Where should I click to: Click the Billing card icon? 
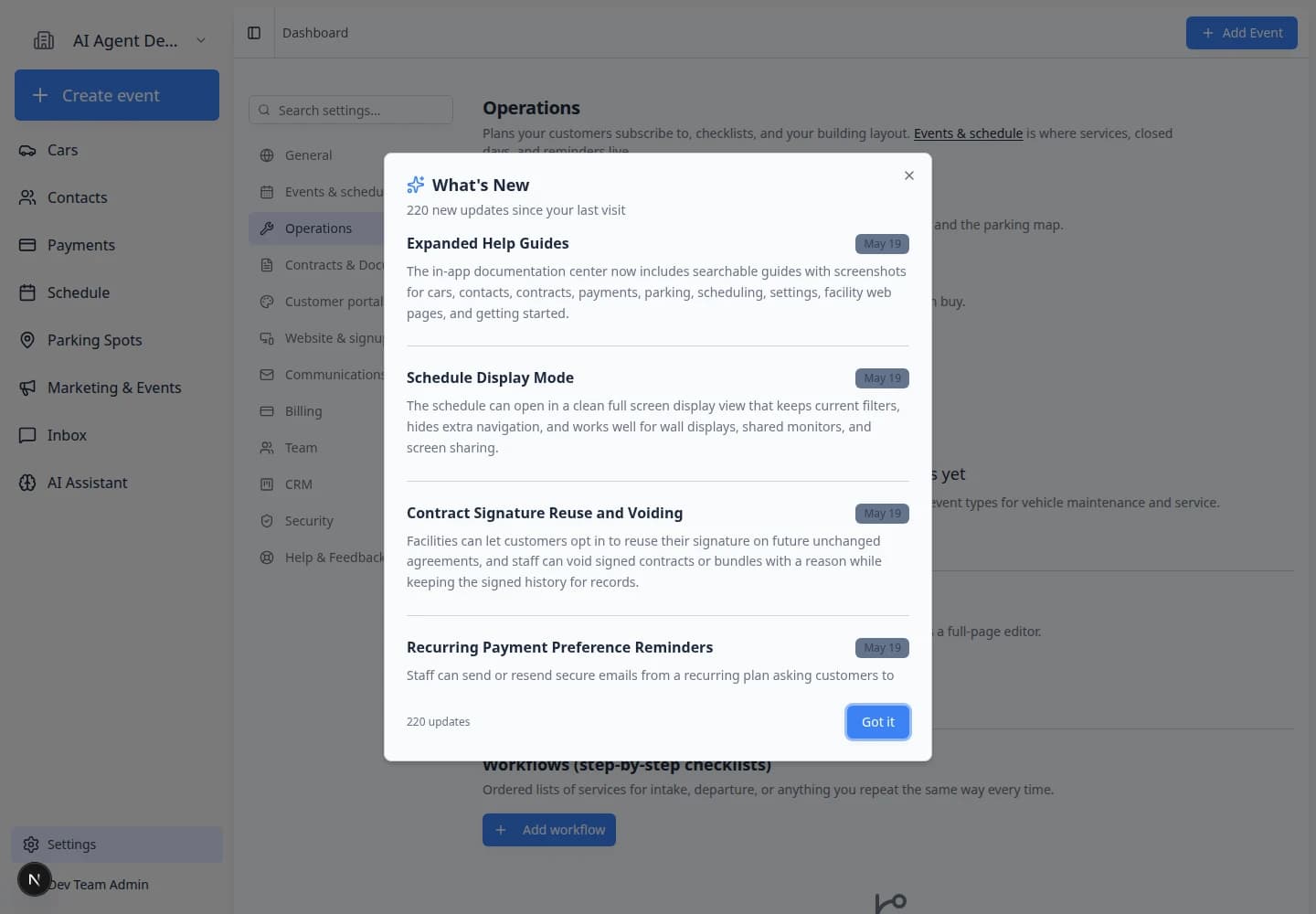267,411
